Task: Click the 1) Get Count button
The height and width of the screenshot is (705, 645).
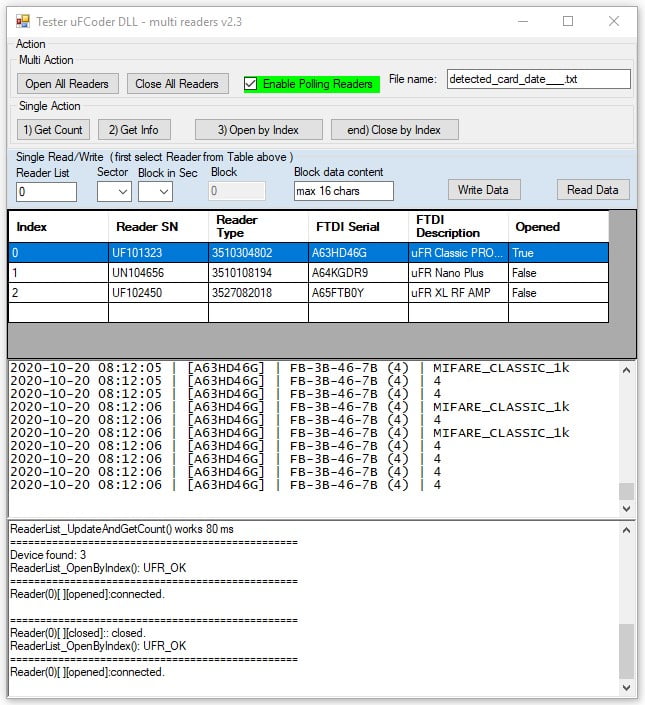Action: (53, 130)
